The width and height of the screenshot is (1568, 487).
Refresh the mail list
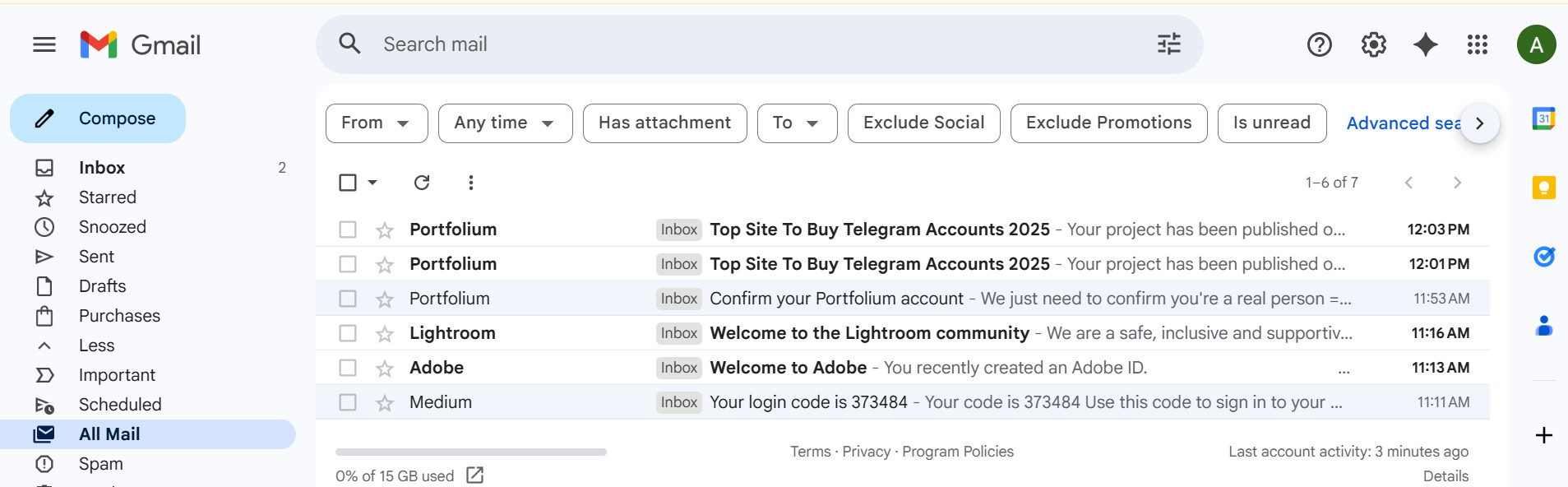click(422, 183)
